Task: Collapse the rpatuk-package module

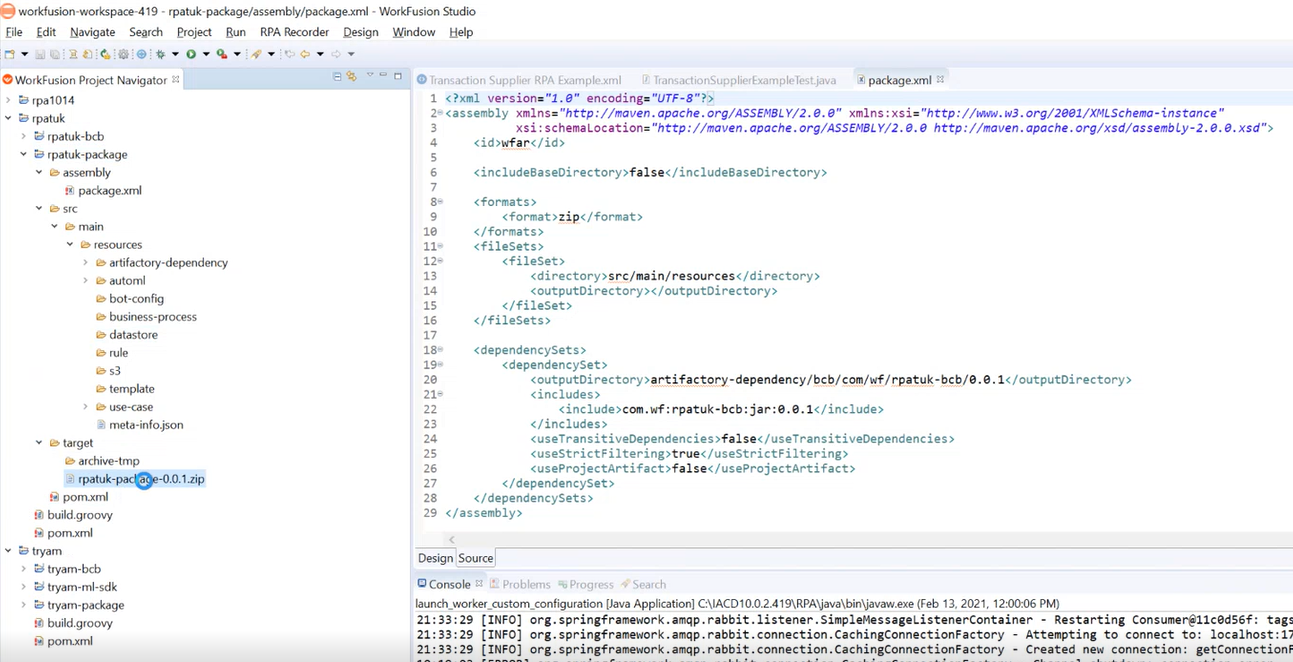Action: 24,154
